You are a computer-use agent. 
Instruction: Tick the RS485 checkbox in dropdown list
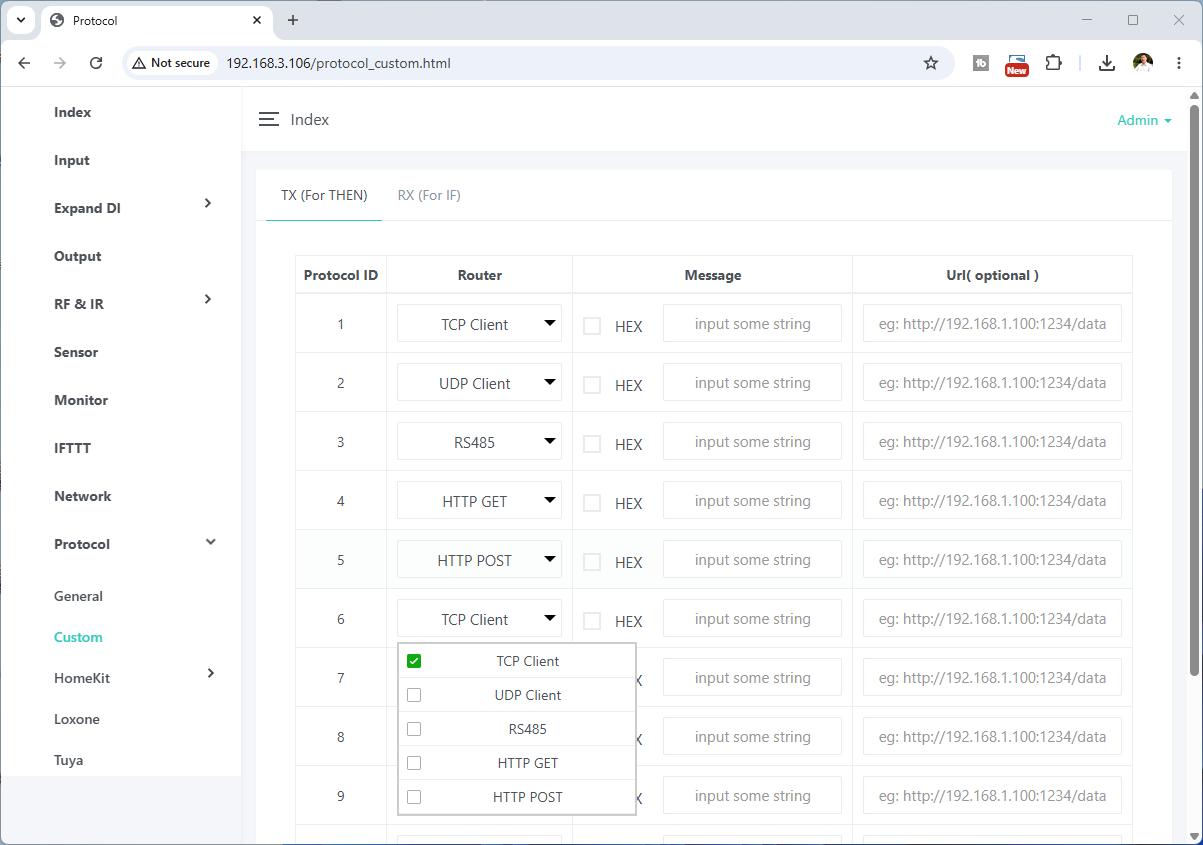414,729
